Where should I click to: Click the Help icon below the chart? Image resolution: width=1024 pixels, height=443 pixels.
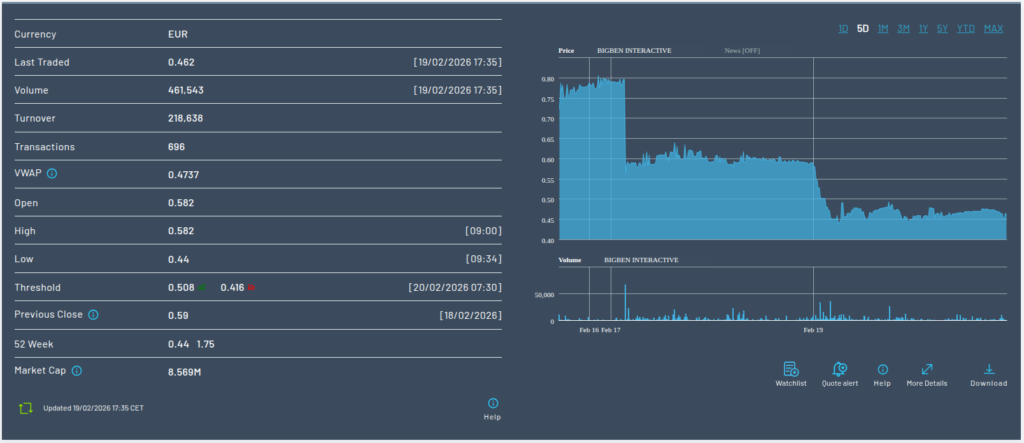882,369
